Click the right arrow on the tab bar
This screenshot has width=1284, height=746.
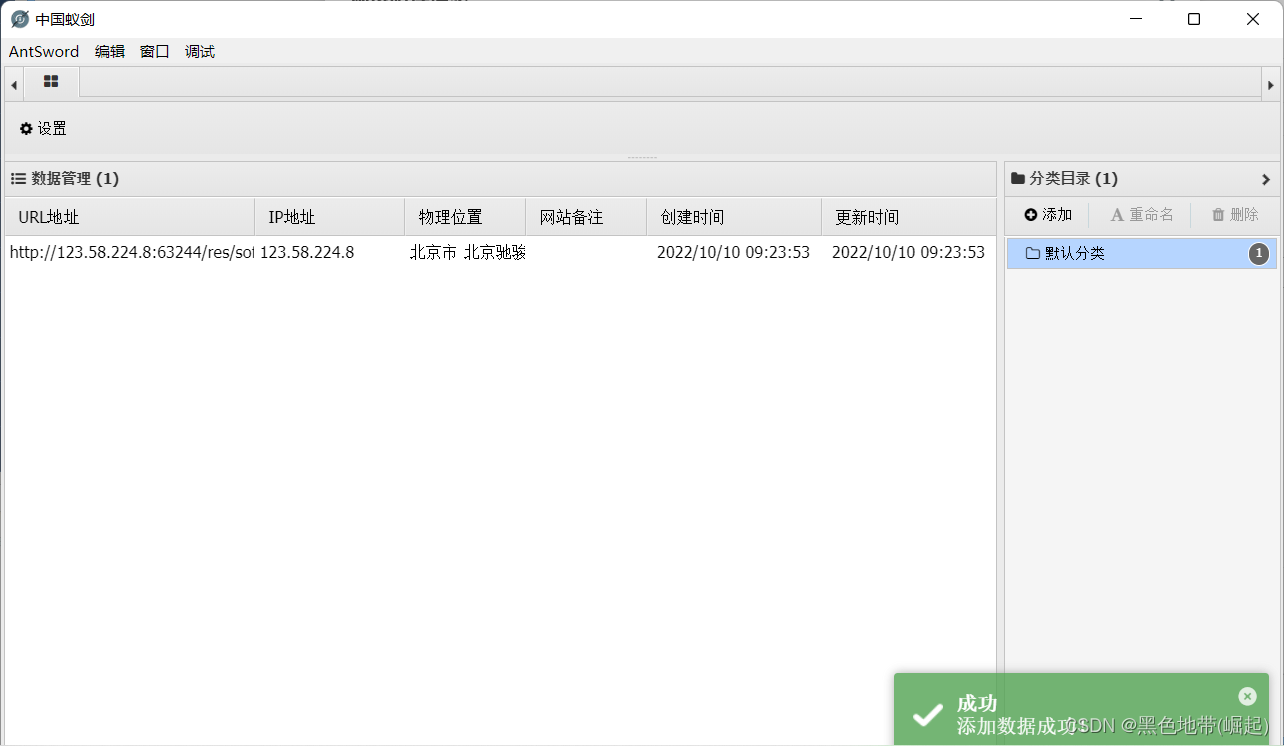tap(1273, 83)
